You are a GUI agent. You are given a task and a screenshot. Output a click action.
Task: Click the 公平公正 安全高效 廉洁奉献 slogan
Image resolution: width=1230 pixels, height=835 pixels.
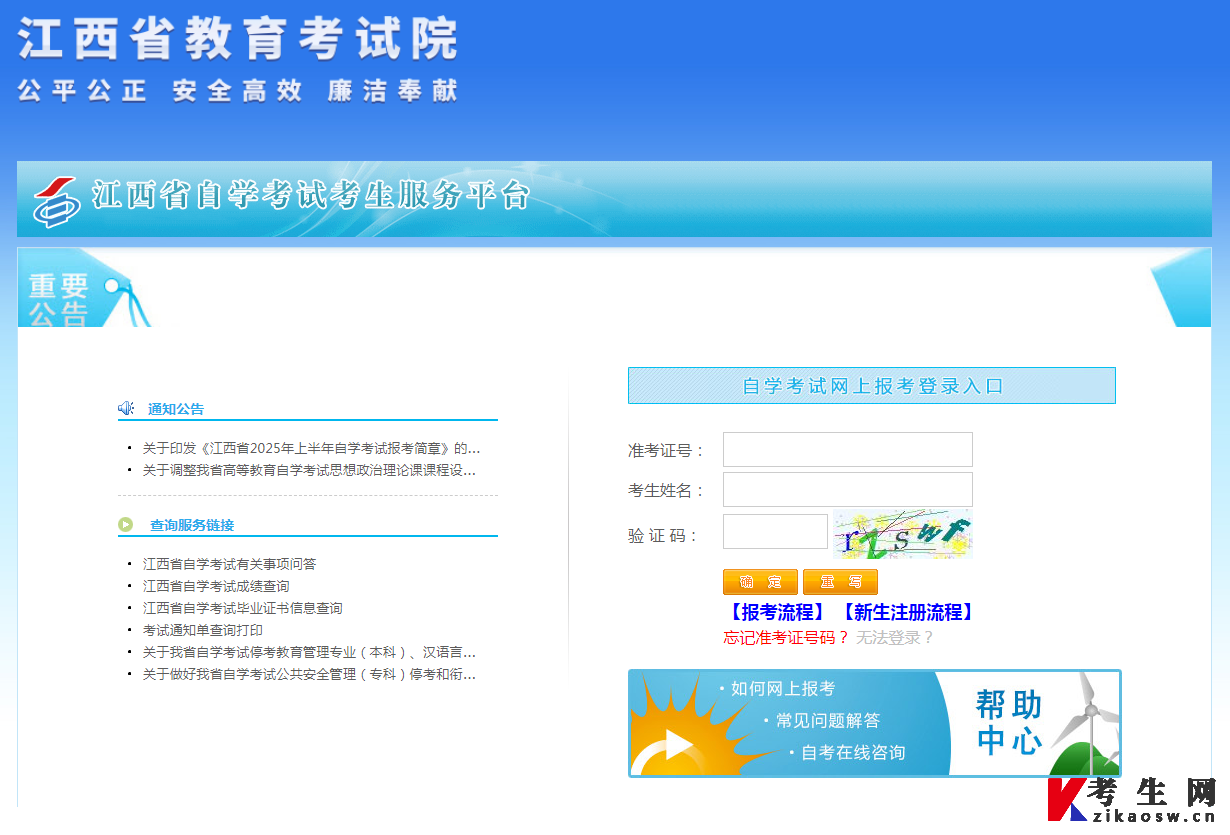(237, 91)
